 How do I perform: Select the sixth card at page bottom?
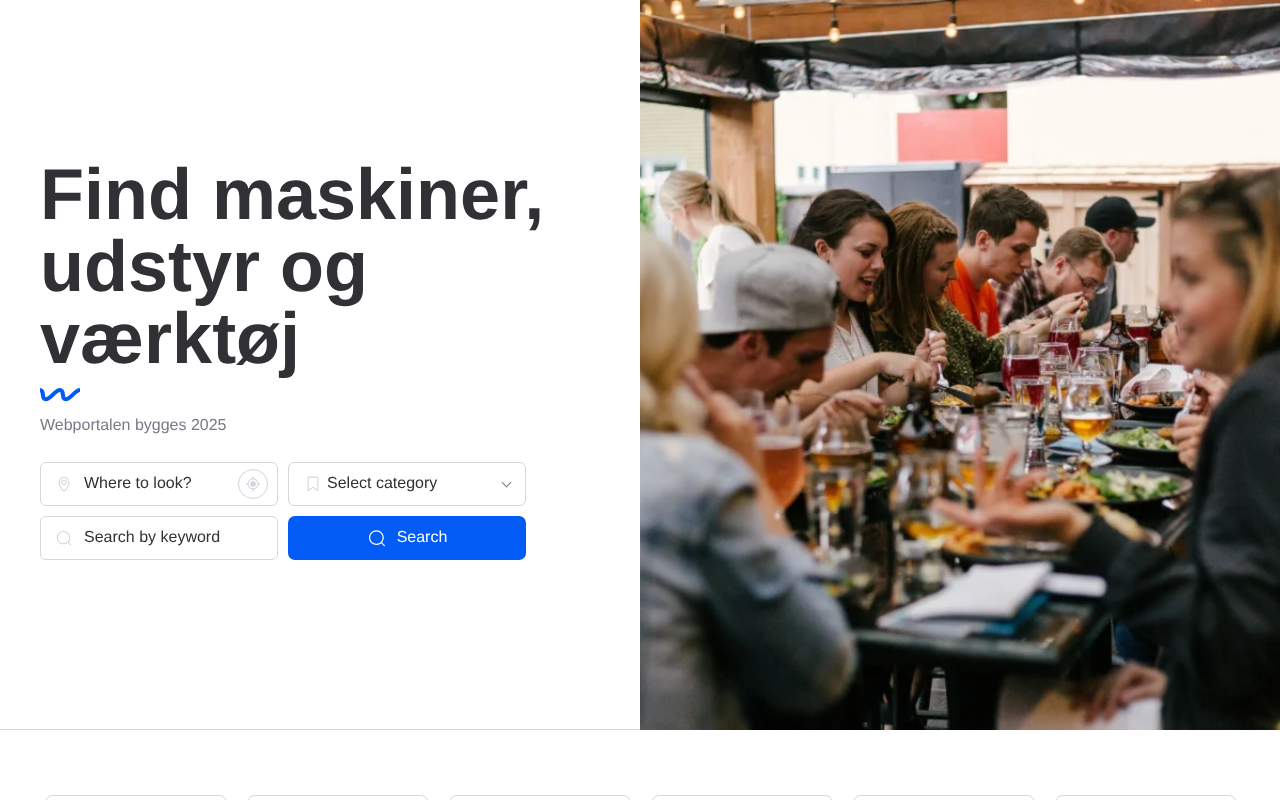[1146, 797]
